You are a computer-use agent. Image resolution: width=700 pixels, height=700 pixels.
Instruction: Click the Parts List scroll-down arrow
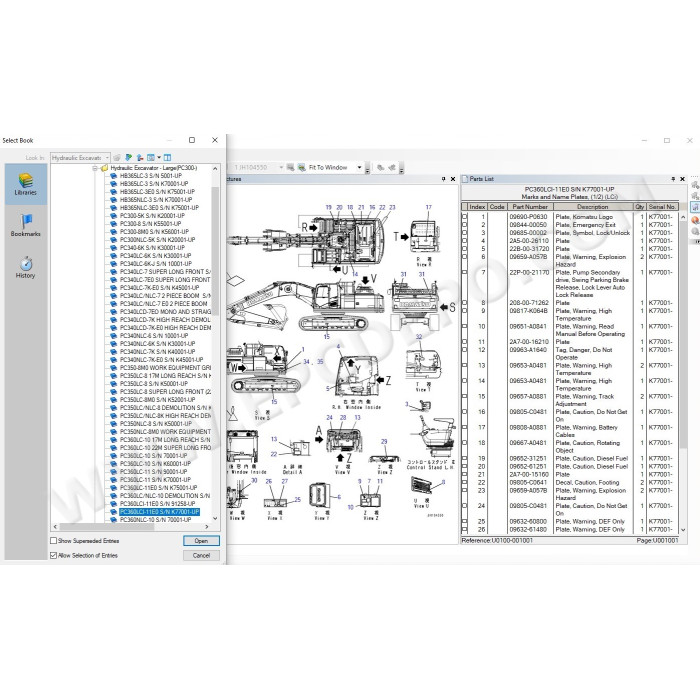point(683,530)
